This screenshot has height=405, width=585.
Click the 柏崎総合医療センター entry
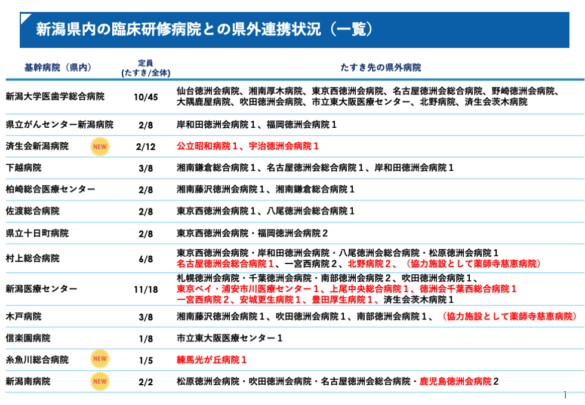pyautogui.click(x=50, y=189)
